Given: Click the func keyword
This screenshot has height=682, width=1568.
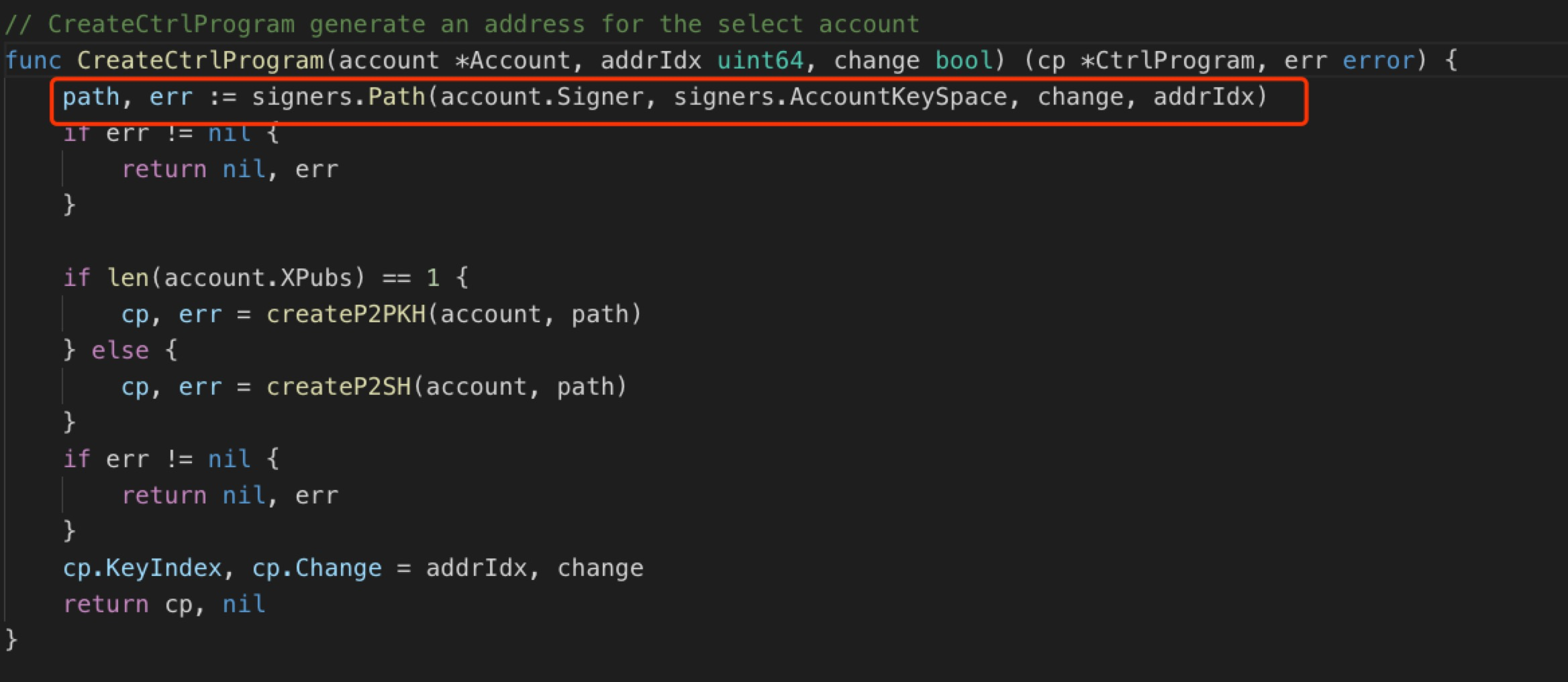Looking at the screenshot, I should click(x=33, y=61).
